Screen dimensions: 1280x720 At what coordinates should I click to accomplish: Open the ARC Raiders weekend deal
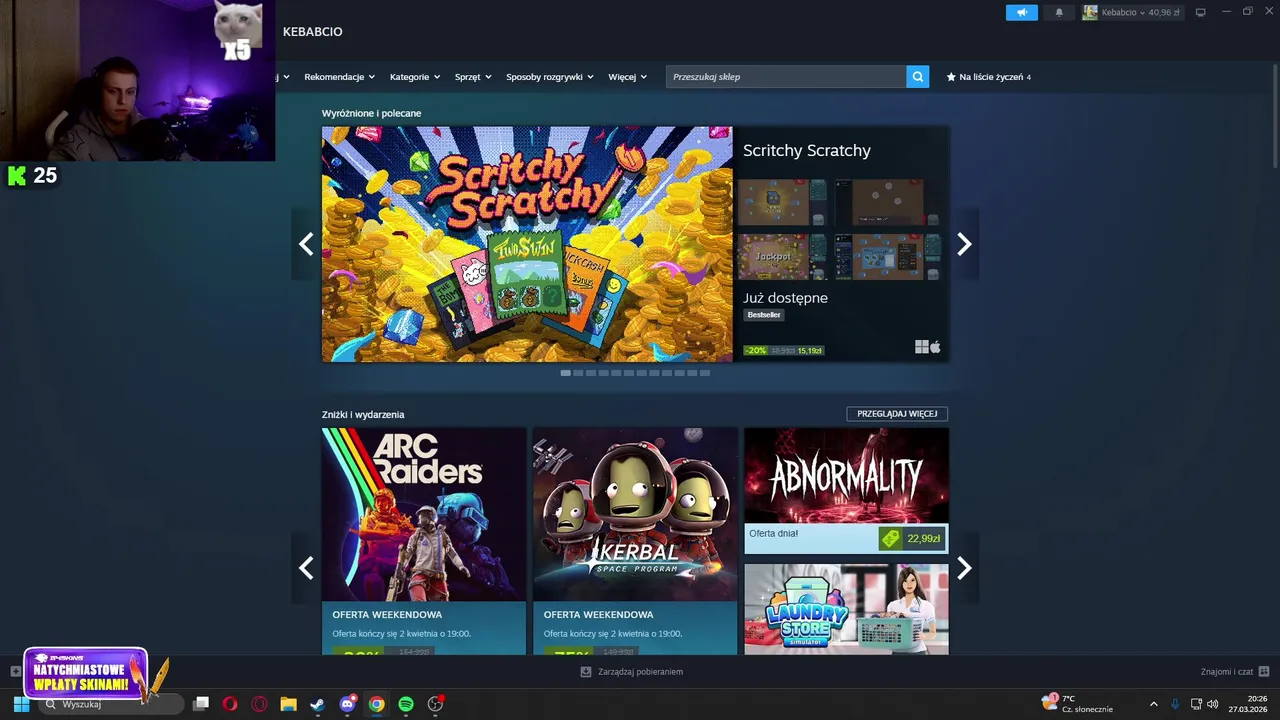[424, 541]
